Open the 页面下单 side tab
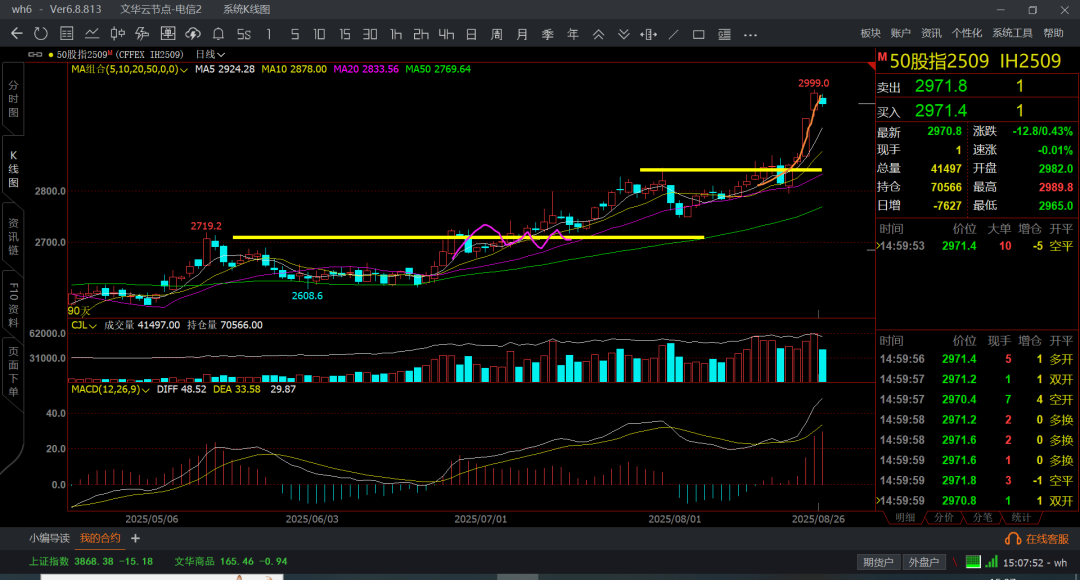Screen dimensions: 1080x580 pos(13,372)
